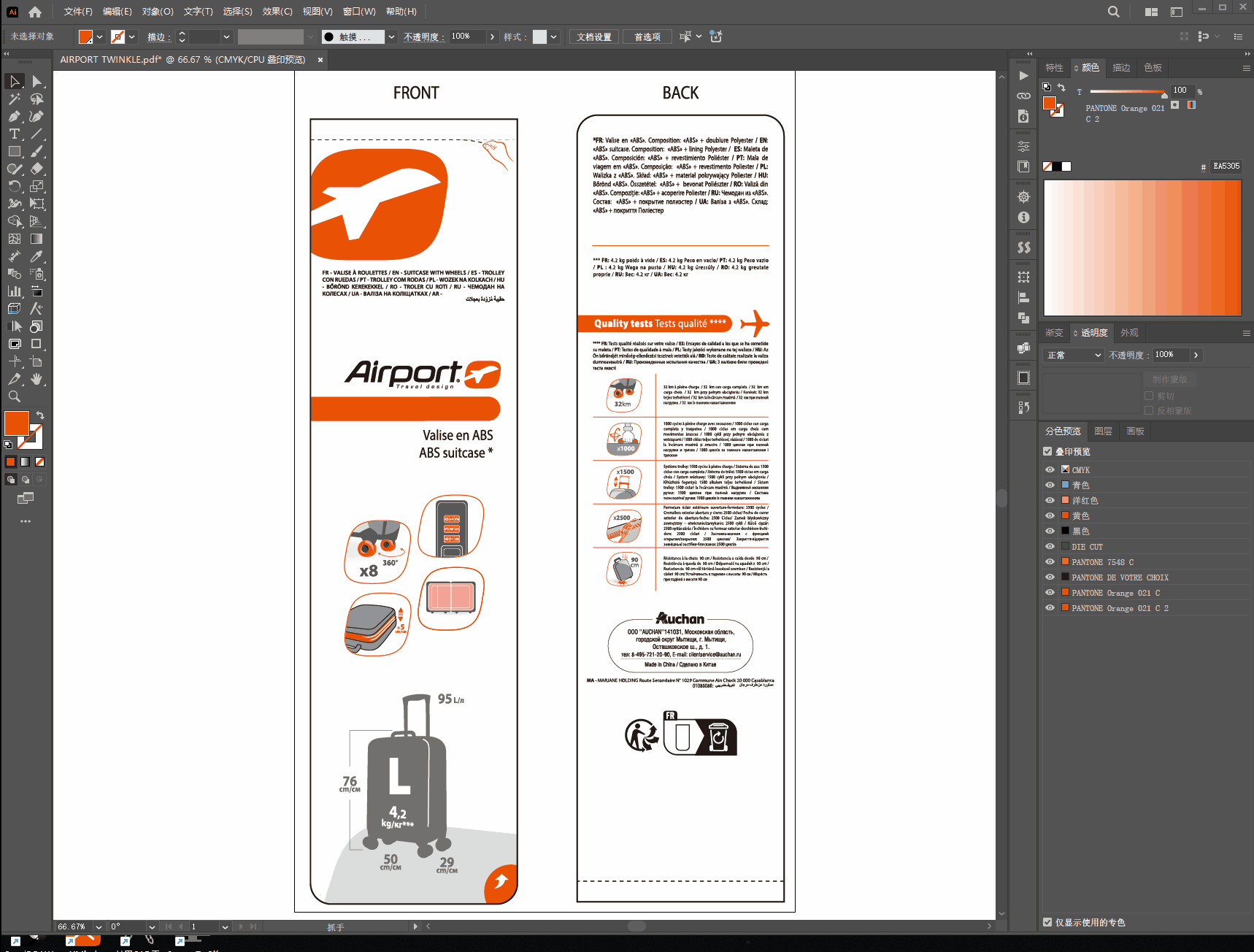This screenshot has height=952, width=1254.
Task: Swap fill and stroke colors in toolbar
Action: tap(40, 415)
